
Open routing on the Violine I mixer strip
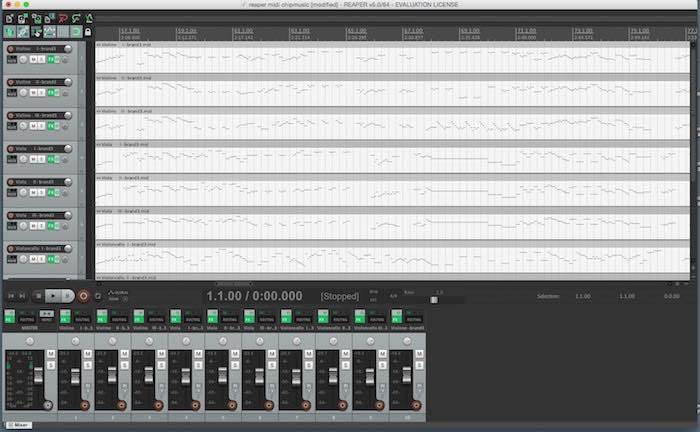[82, 319]
